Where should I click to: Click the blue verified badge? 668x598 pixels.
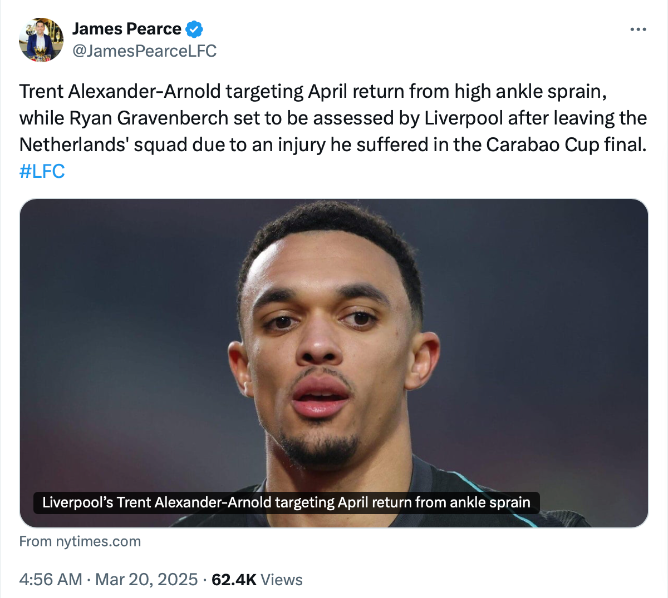(x=195, y=29)
